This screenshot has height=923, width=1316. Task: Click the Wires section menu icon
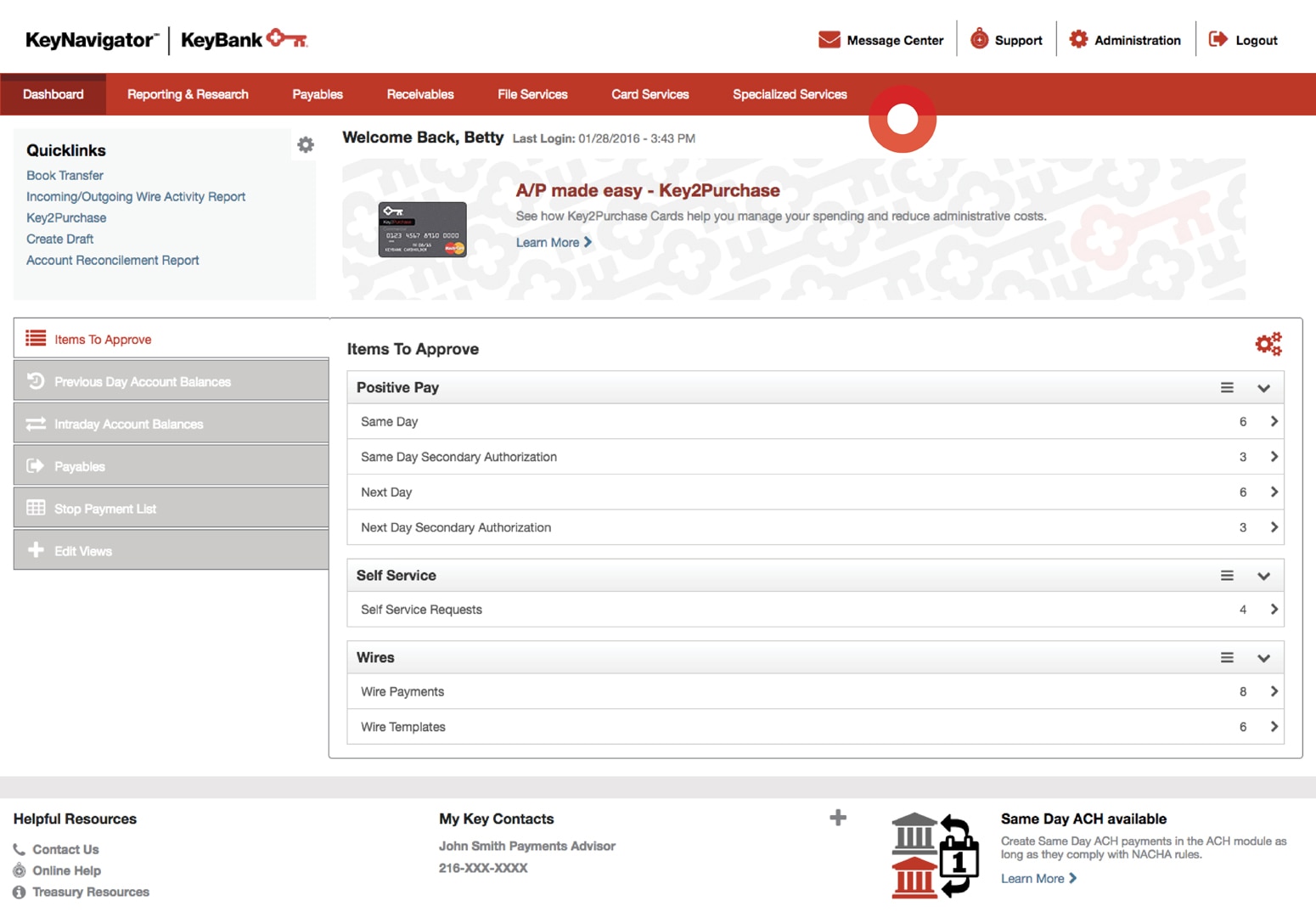coord(1227,657)
